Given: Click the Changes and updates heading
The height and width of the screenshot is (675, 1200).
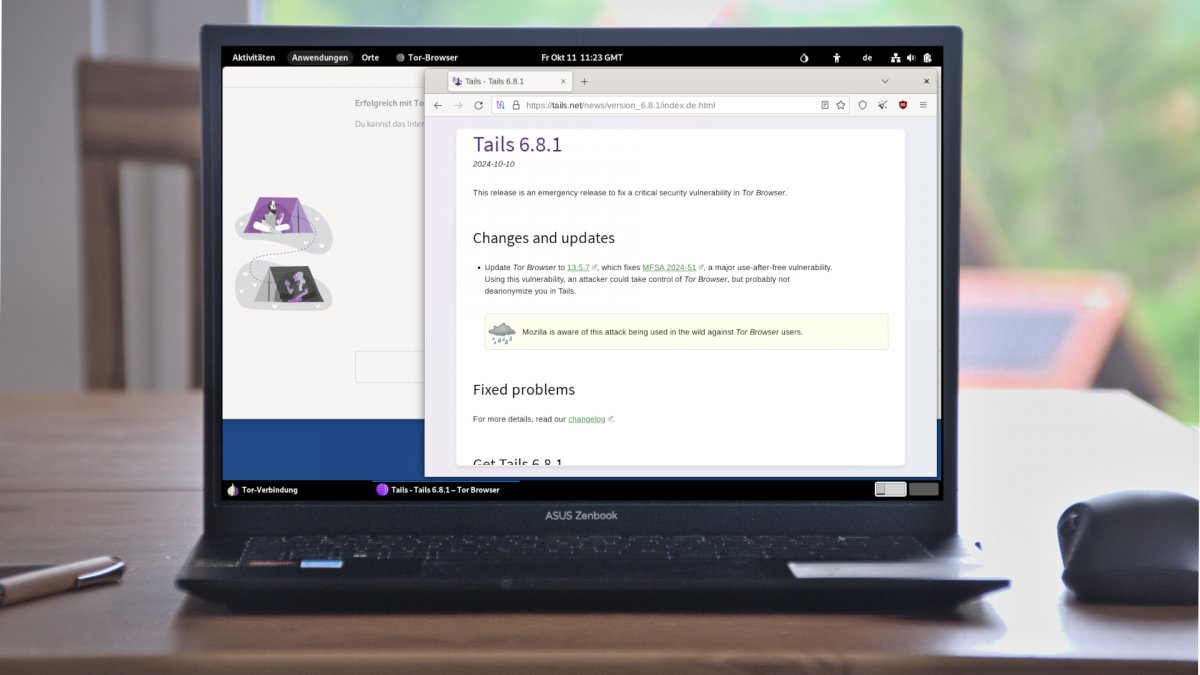Looking at the screenshot, I should coord(543,238).
